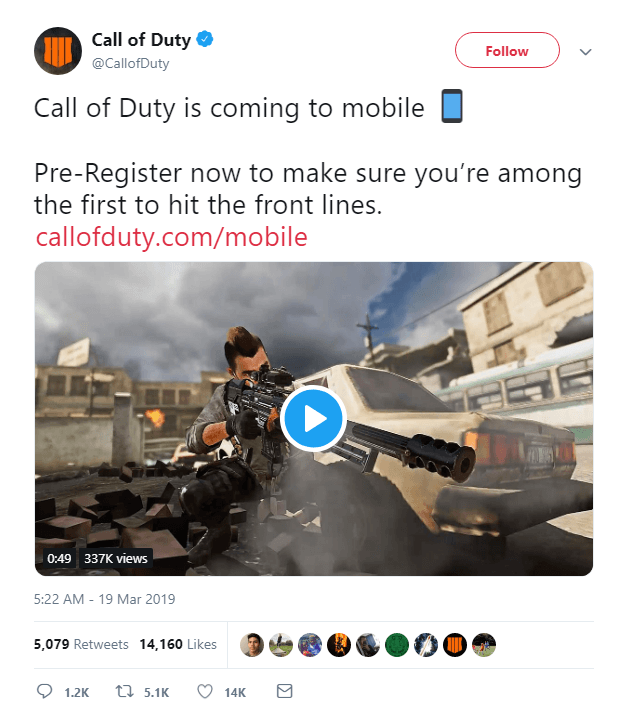Screen dimensions: 630x717
Task: Click the reply speech bubble icon
Action: tap(44, 691)
